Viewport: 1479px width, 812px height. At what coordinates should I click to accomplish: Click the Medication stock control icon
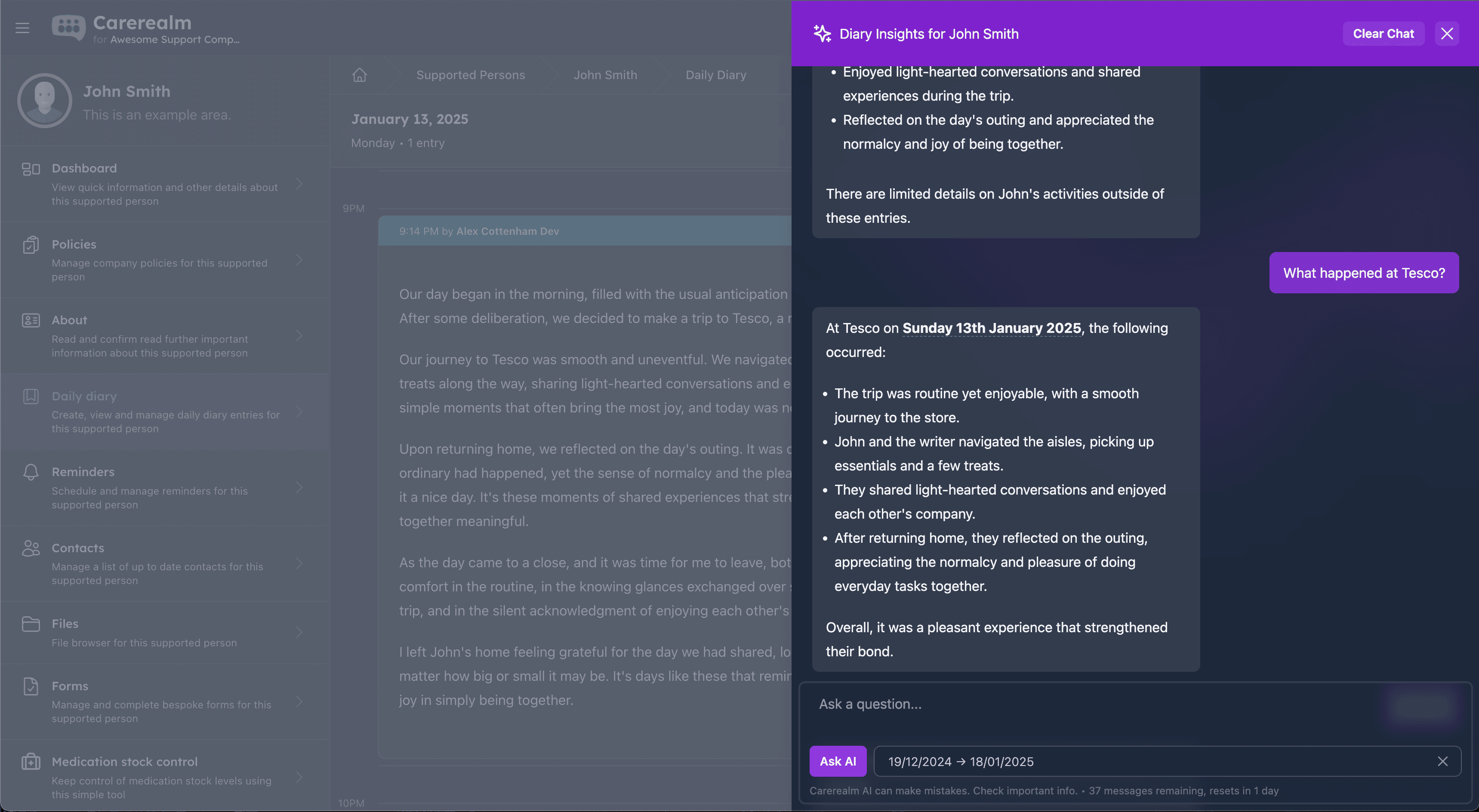tap(31, 762)
